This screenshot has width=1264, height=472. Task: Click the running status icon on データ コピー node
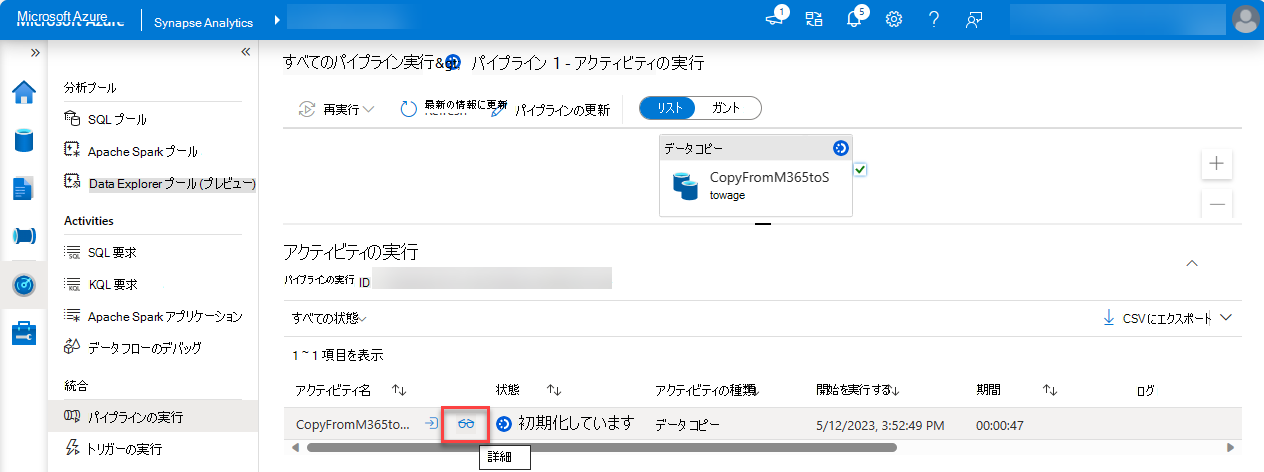point(840,148)
